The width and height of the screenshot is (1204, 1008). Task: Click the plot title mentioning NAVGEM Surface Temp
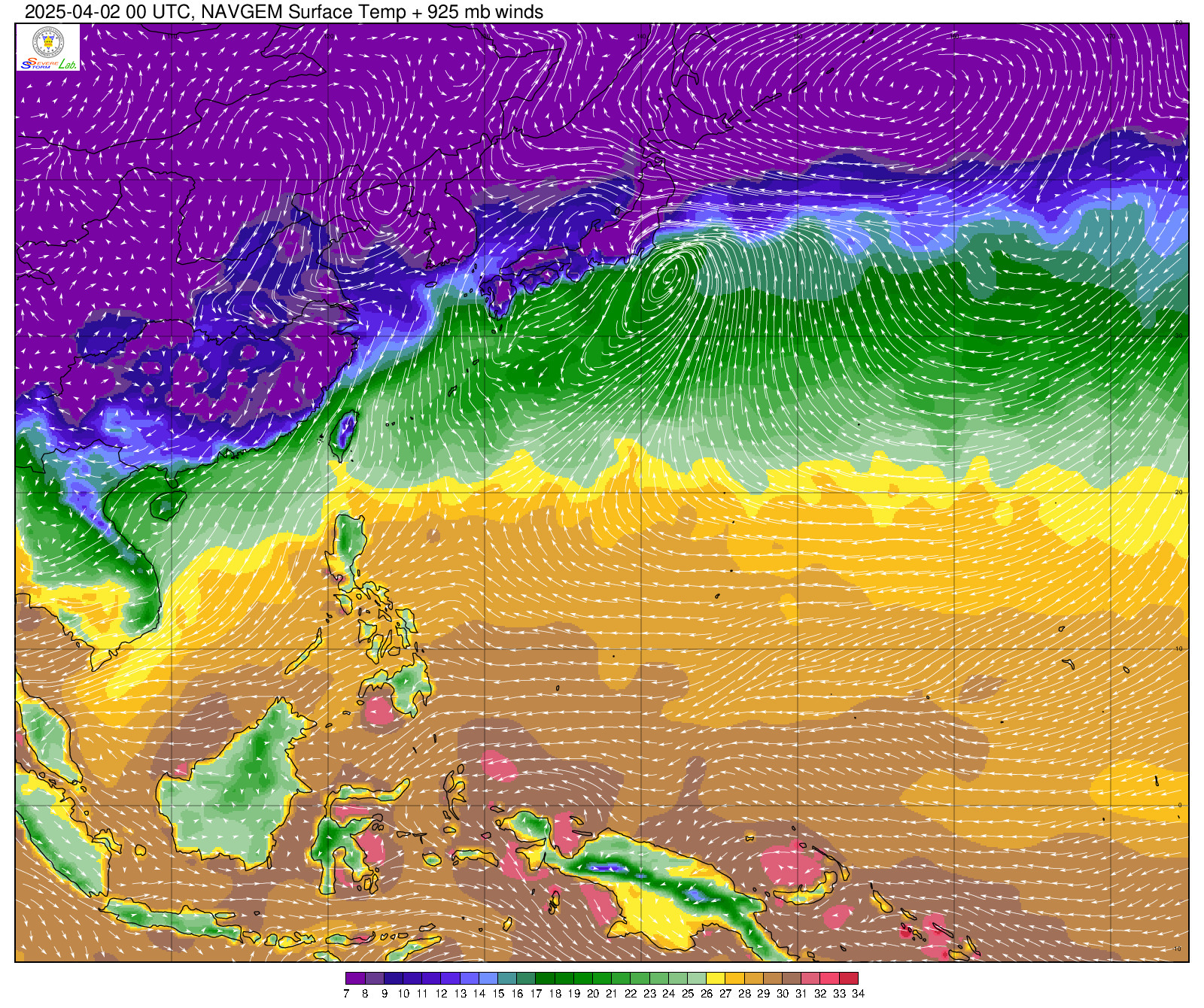(x=284, y=11)
